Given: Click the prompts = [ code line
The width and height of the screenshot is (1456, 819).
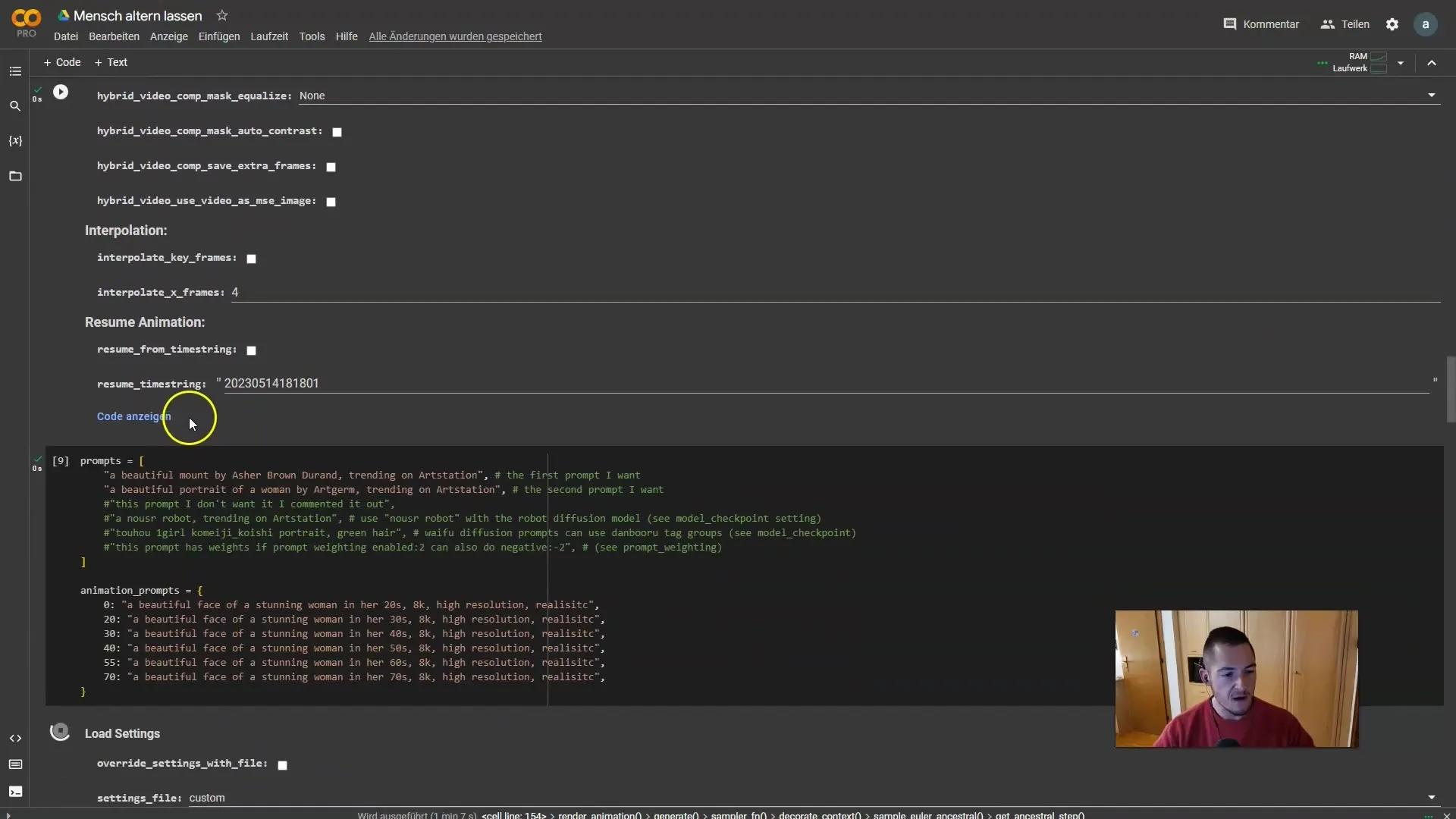Looking at the screenshot, I should point(112,461).
